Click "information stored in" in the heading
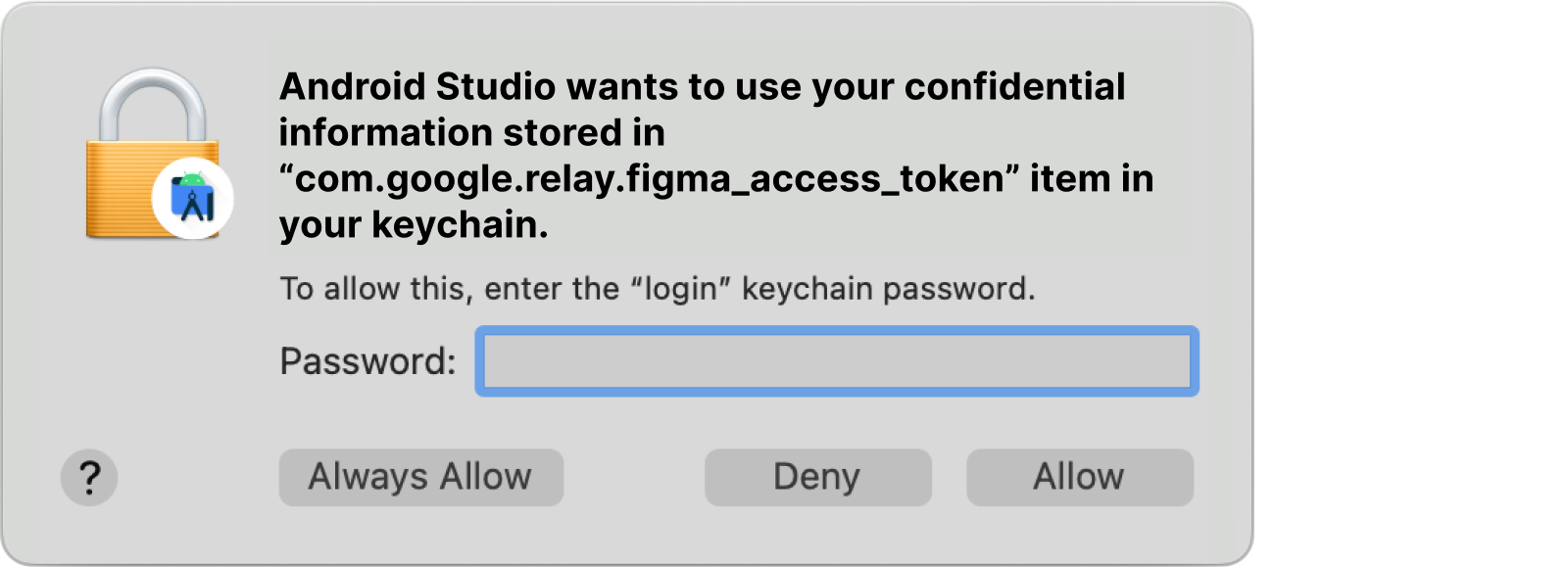 pos(471,132)
